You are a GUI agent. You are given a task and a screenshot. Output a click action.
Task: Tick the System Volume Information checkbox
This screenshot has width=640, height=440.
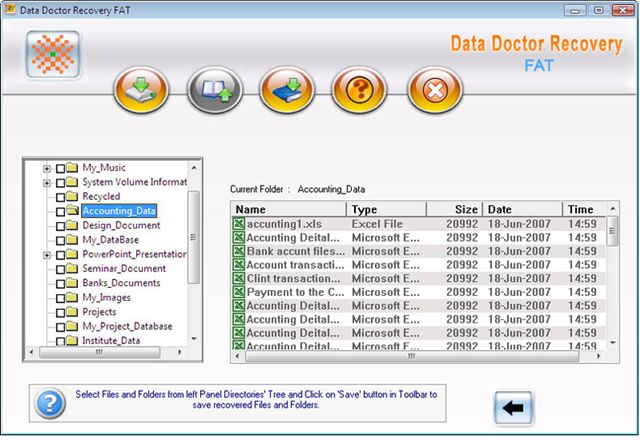pos(60,182)
